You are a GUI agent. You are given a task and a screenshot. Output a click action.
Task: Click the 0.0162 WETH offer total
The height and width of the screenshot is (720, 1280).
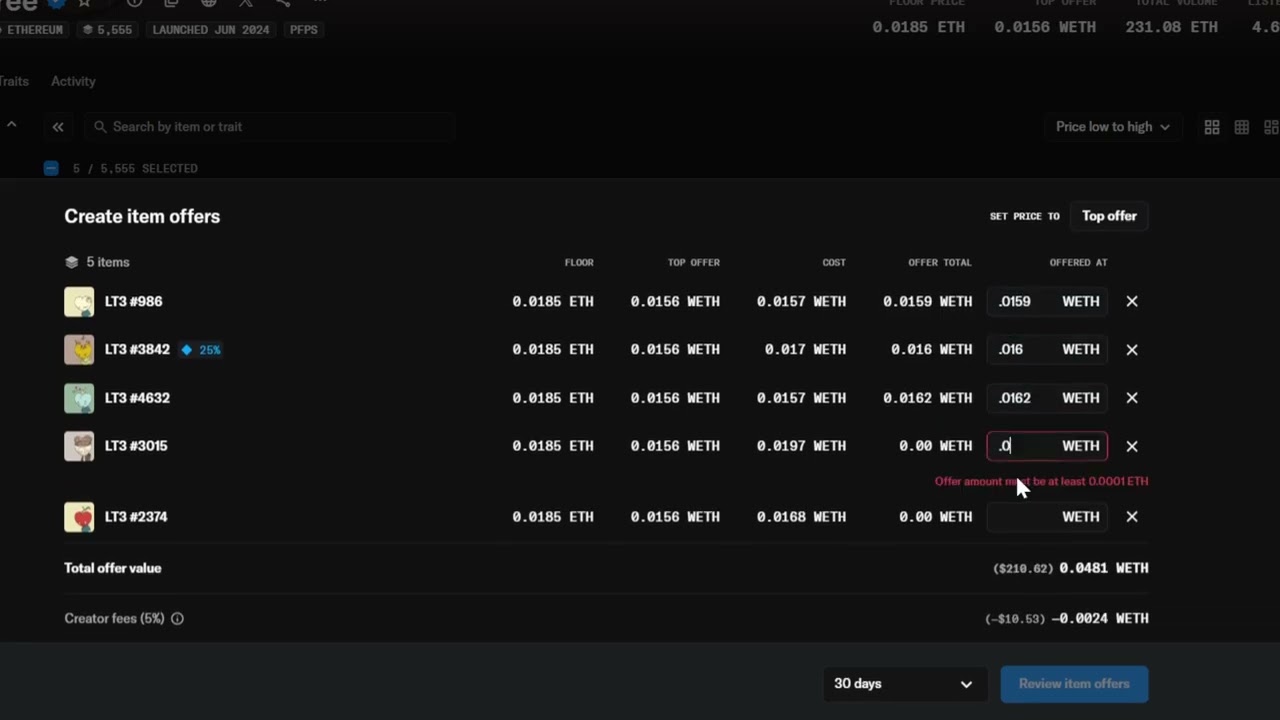coord(927,397)
